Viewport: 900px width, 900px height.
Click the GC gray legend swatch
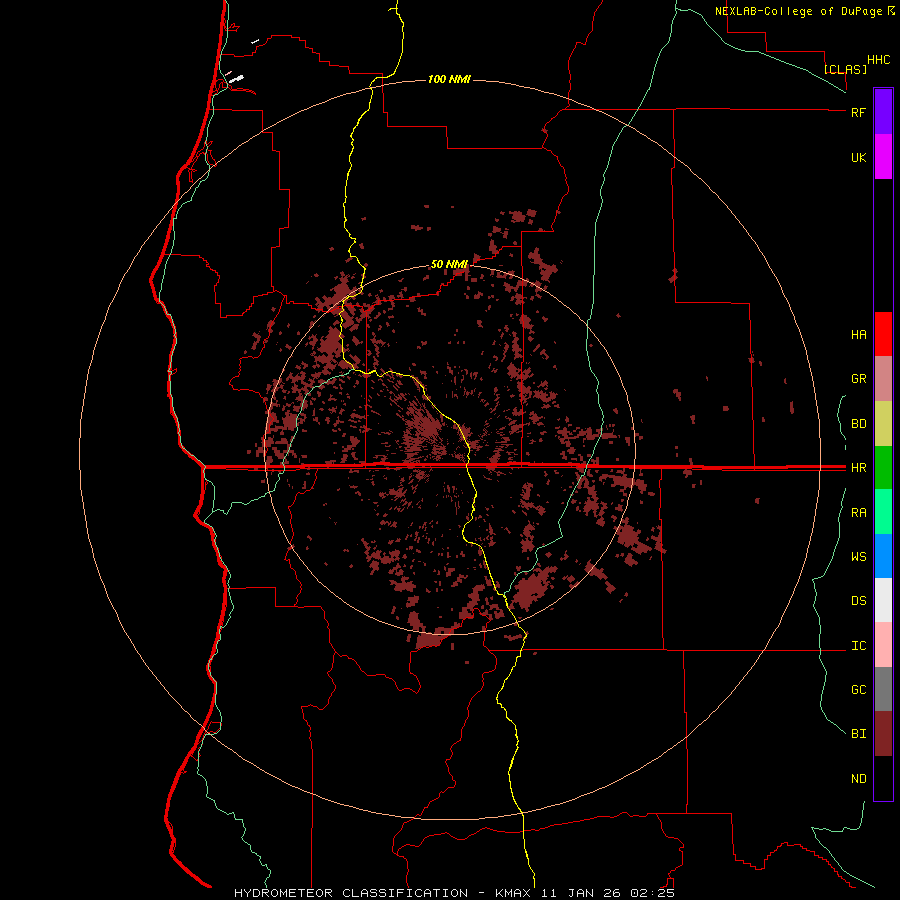pos(883,689)
